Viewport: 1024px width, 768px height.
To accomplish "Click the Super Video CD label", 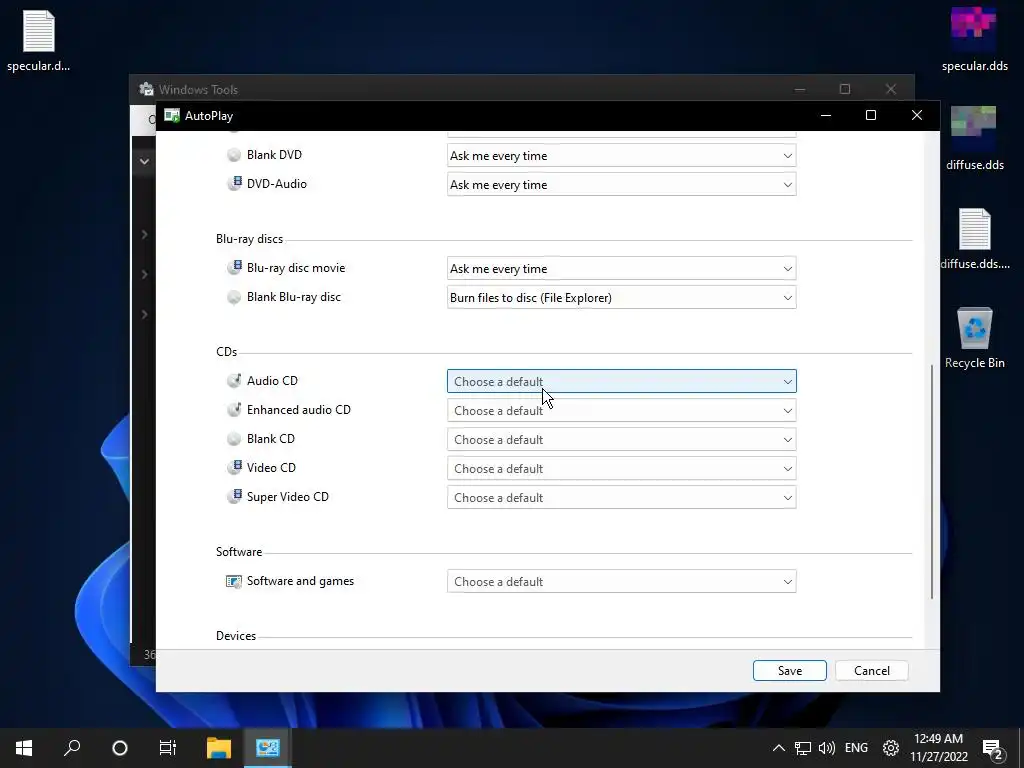I will click(288, 497).
